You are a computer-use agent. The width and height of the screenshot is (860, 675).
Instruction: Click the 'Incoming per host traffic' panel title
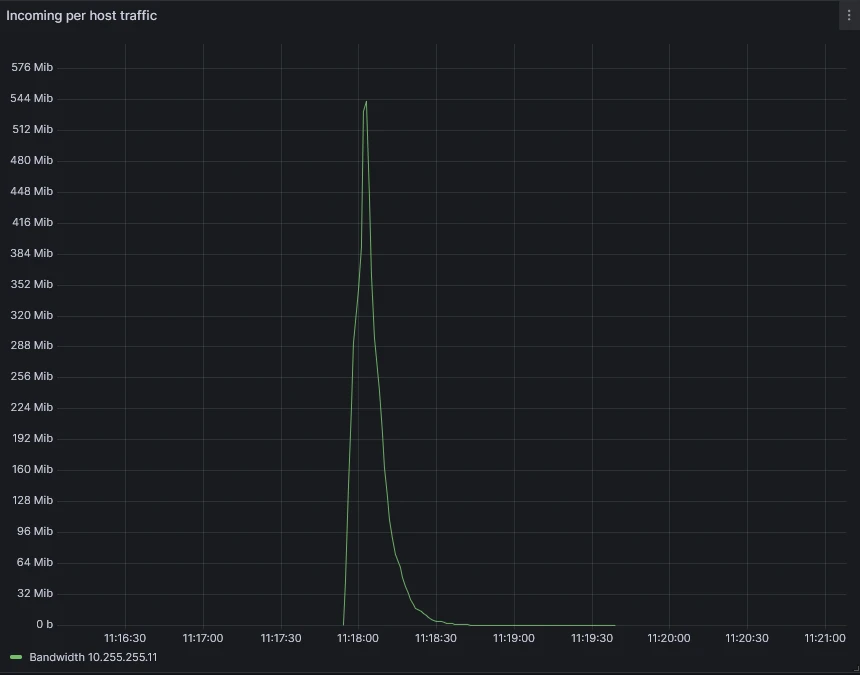click(x=82, y=16)
